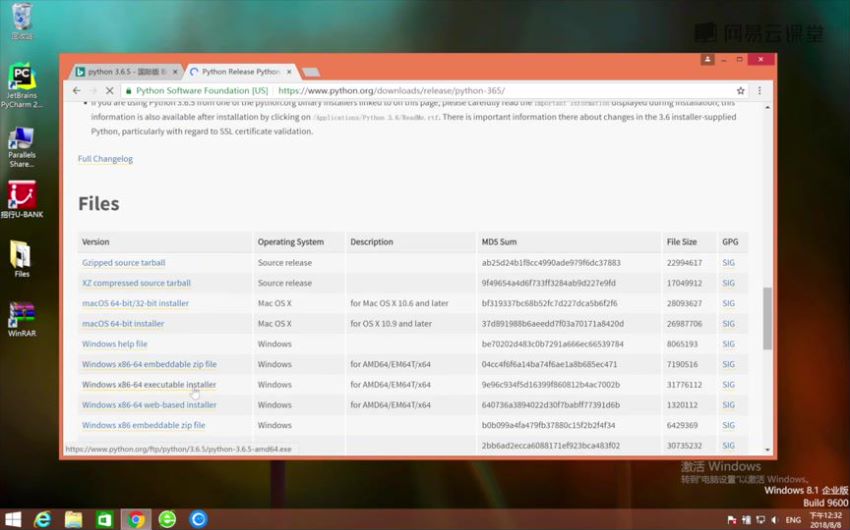The width and height of the screenshot is (850, 530).
Task: Download Windows x86-64 embeddable zip file
Action: click(x=149, y=364)
